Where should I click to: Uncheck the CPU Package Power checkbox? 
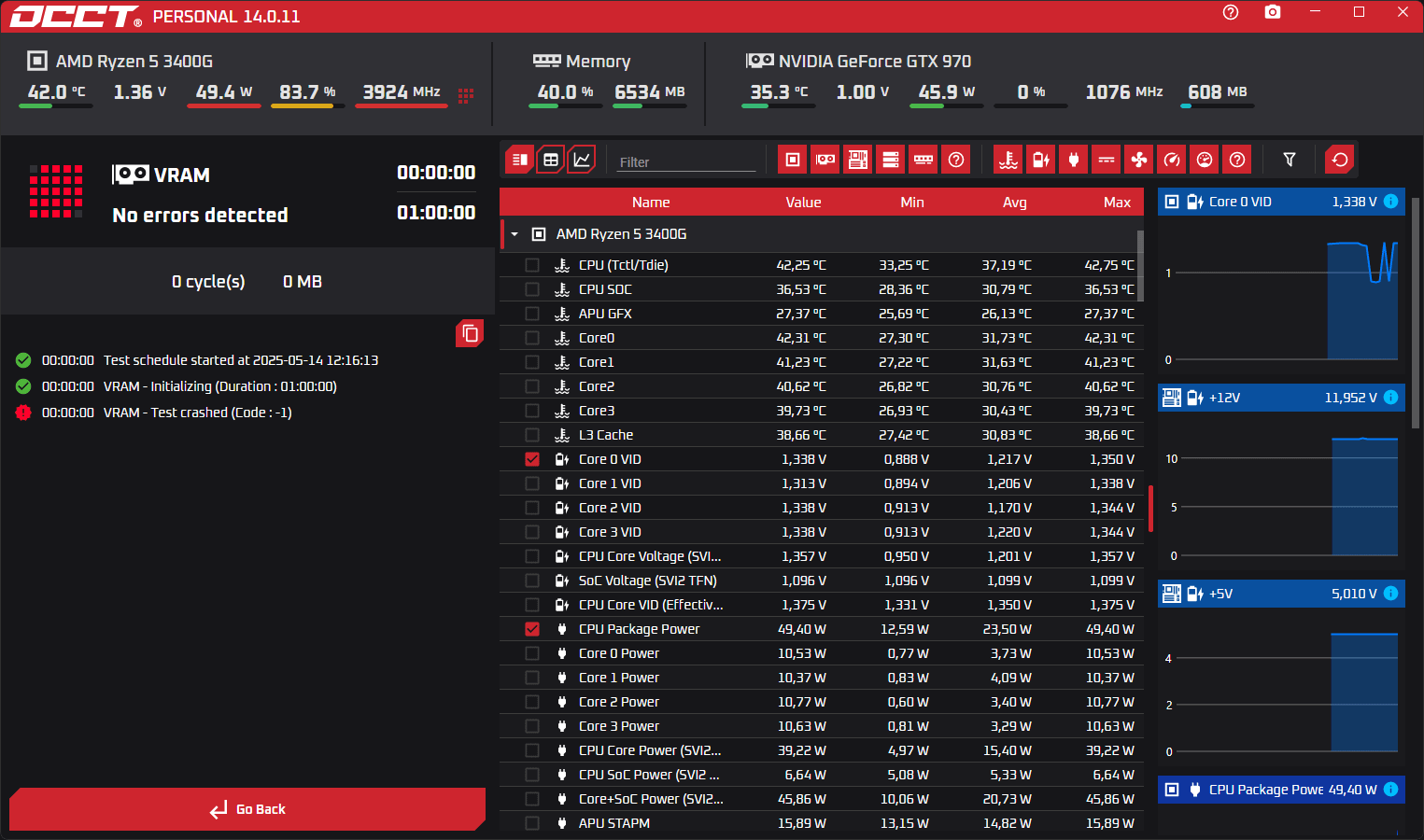click(532, 629)
